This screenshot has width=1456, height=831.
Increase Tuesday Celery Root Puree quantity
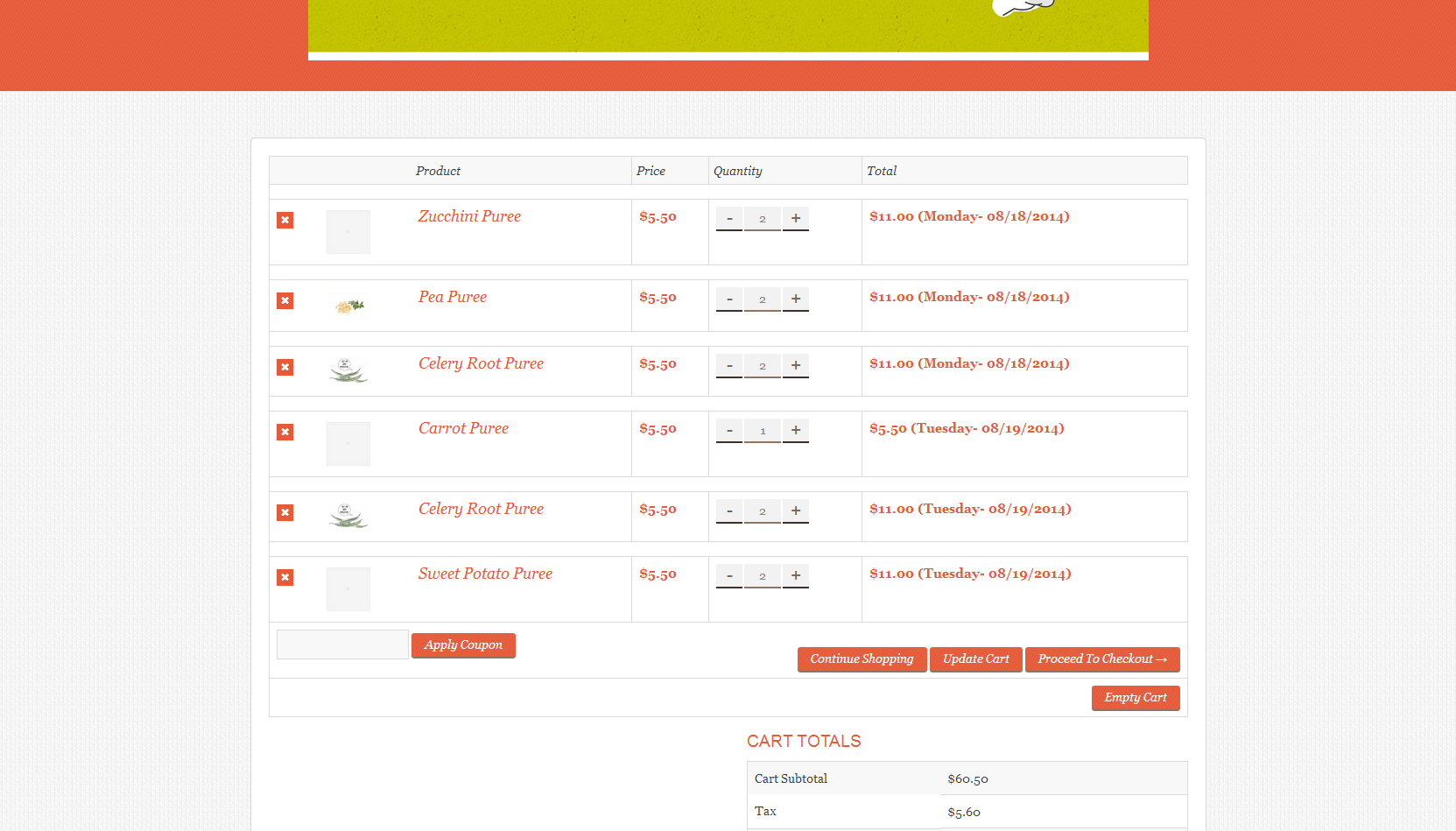point(796,511)
